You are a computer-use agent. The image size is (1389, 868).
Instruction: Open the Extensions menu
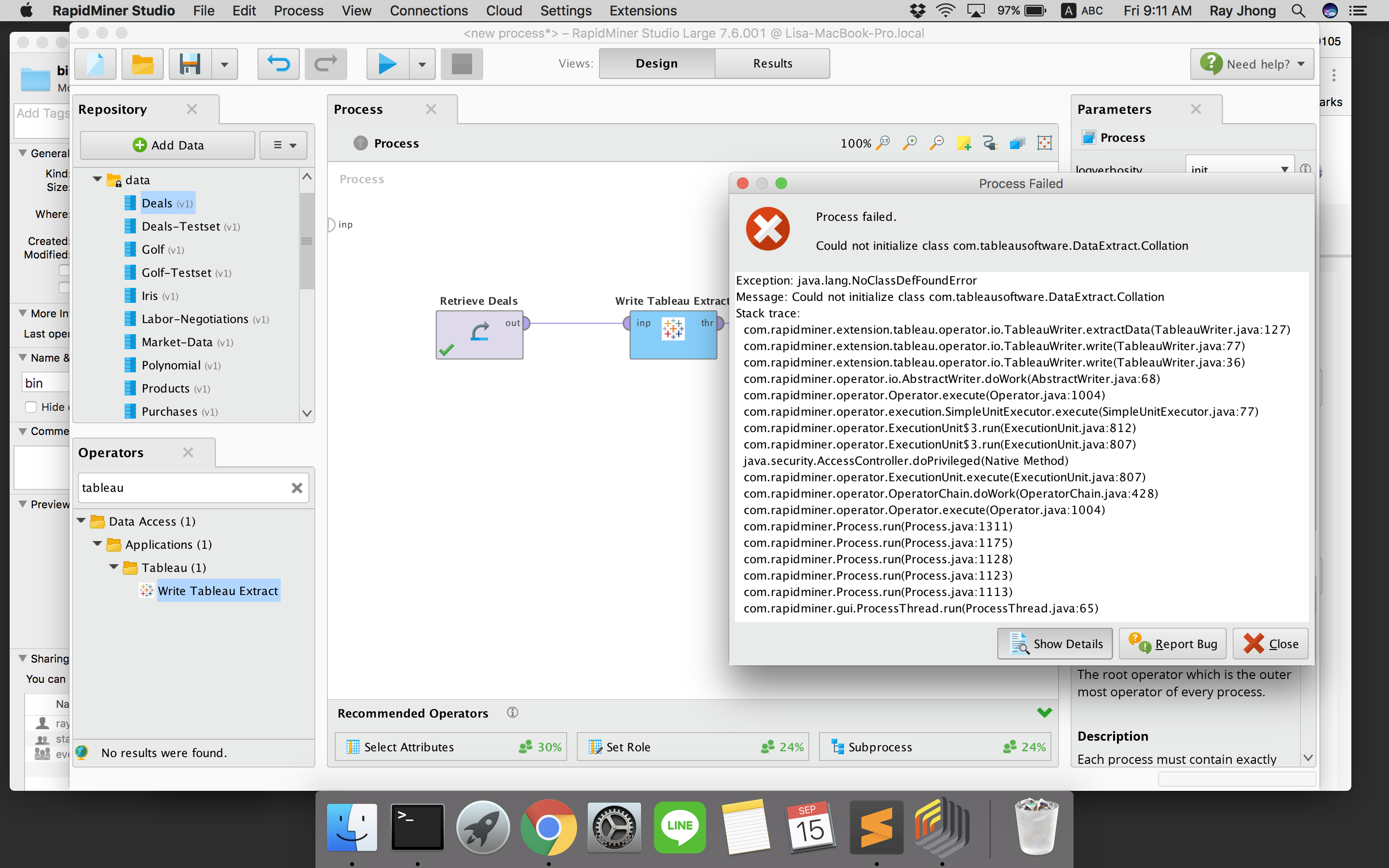643,10
